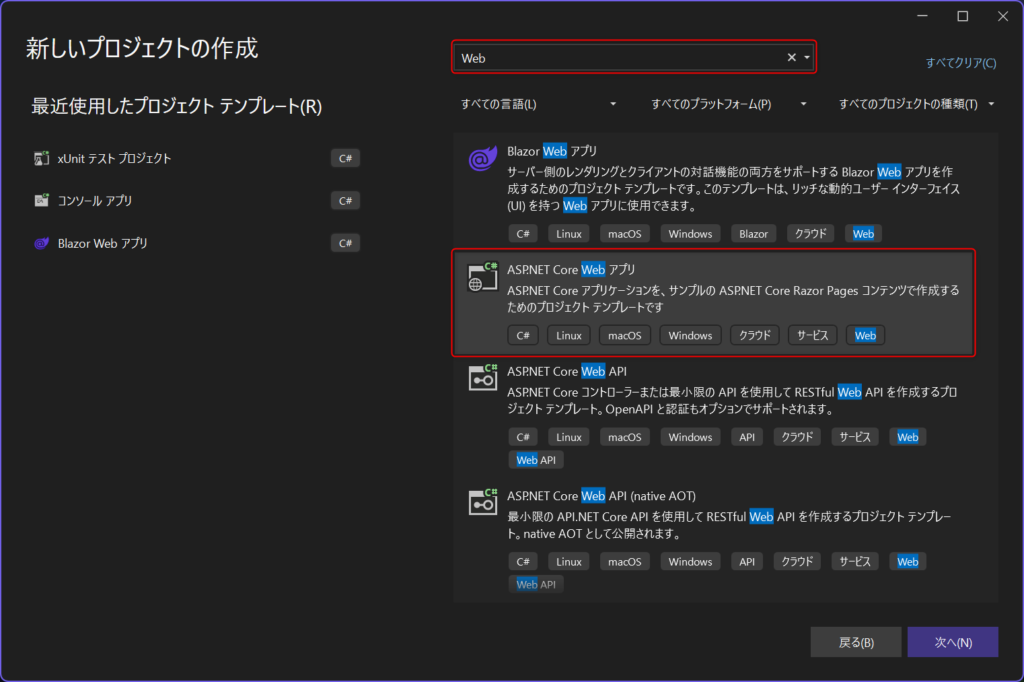
Task: Click the ASP.NET Core Web API template icon
Action: pos(483,378)
